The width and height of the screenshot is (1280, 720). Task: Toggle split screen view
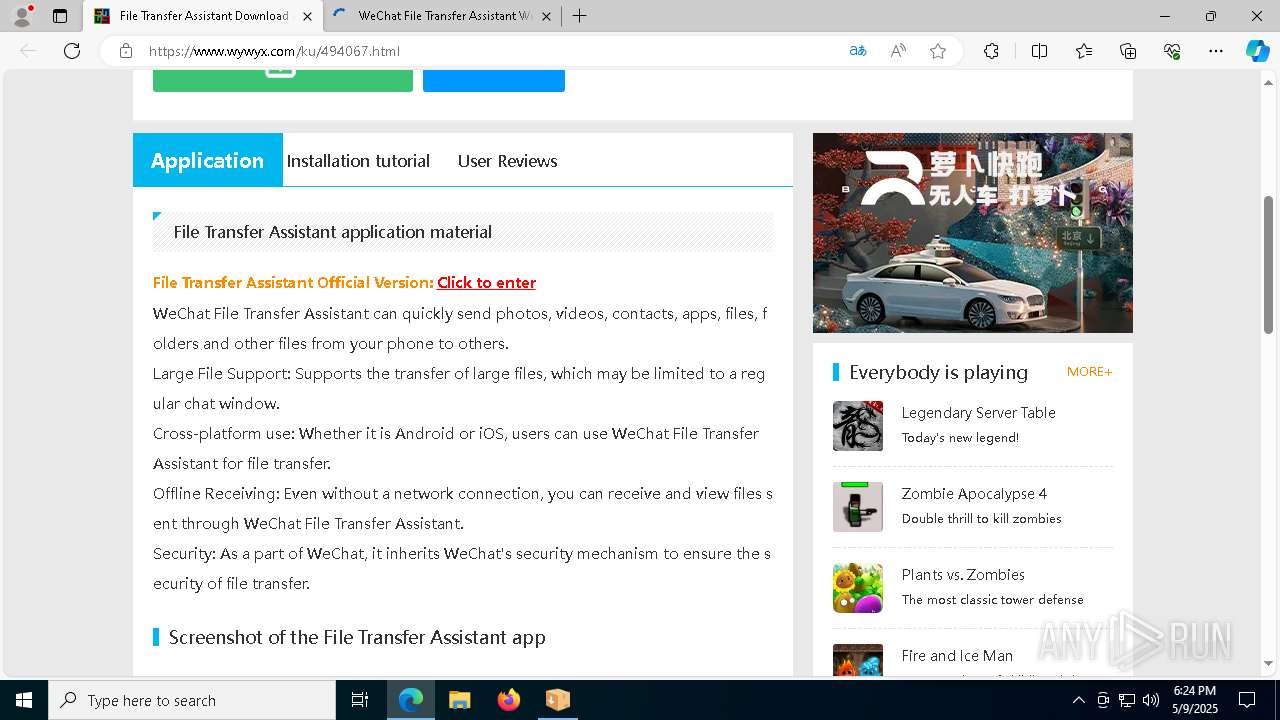pos(1039,51)
